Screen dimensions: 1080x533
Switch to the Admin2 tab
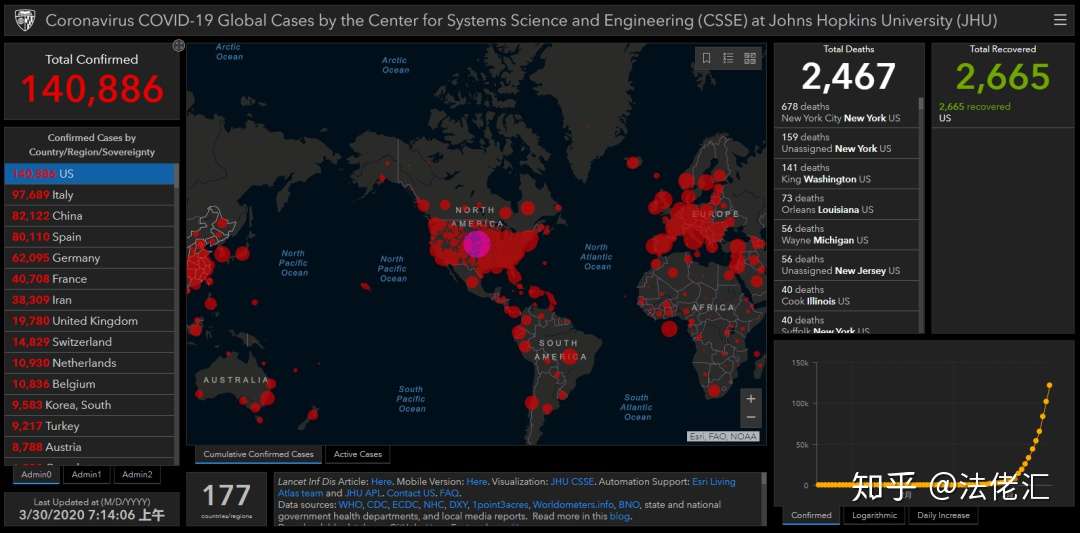coord(137,474)
